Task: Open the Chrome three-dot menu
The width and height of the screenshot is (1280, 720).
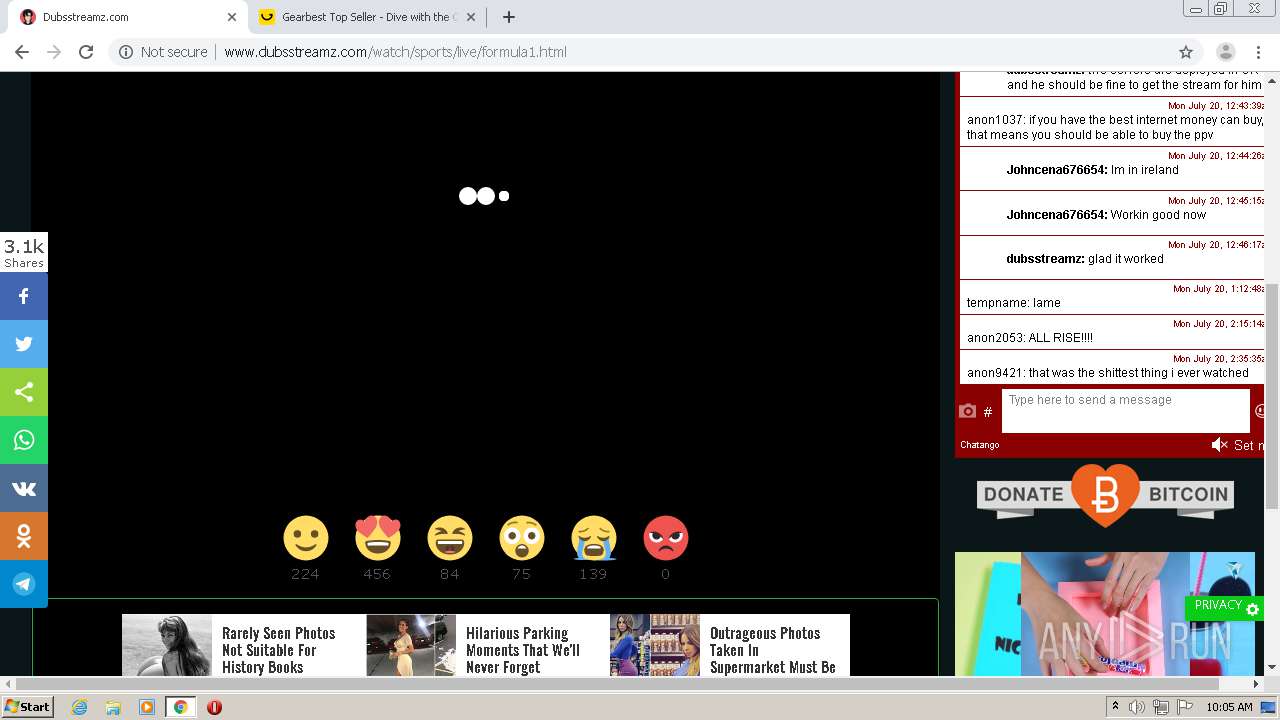Action: tap(1258, 52)
